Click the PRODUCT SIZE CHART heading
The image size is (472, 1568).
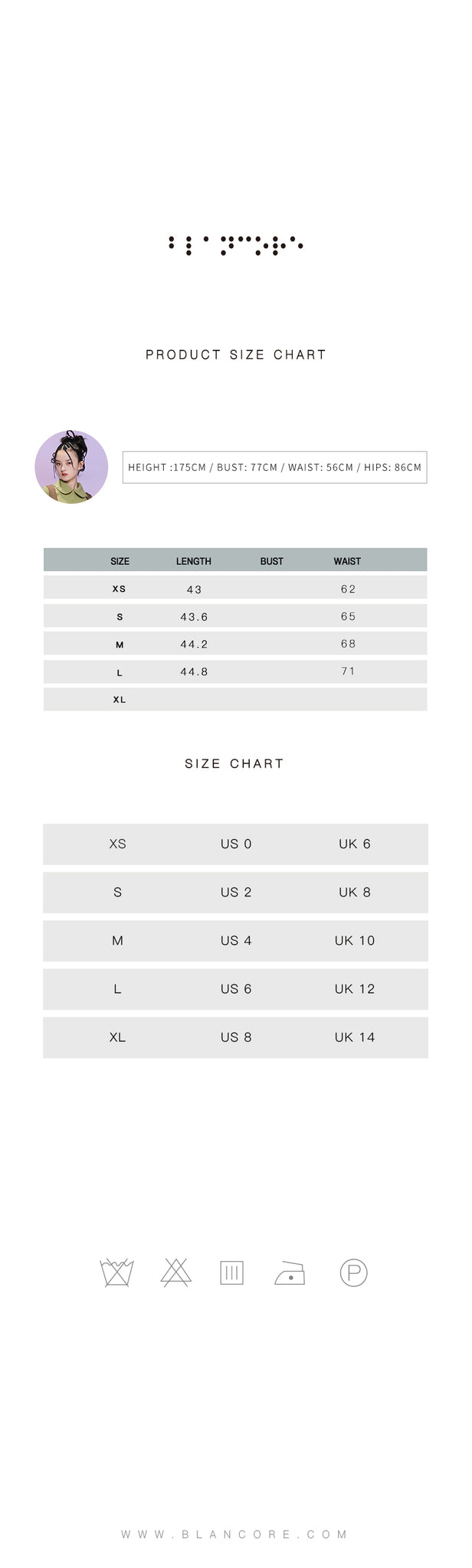[x=236, y=354]
